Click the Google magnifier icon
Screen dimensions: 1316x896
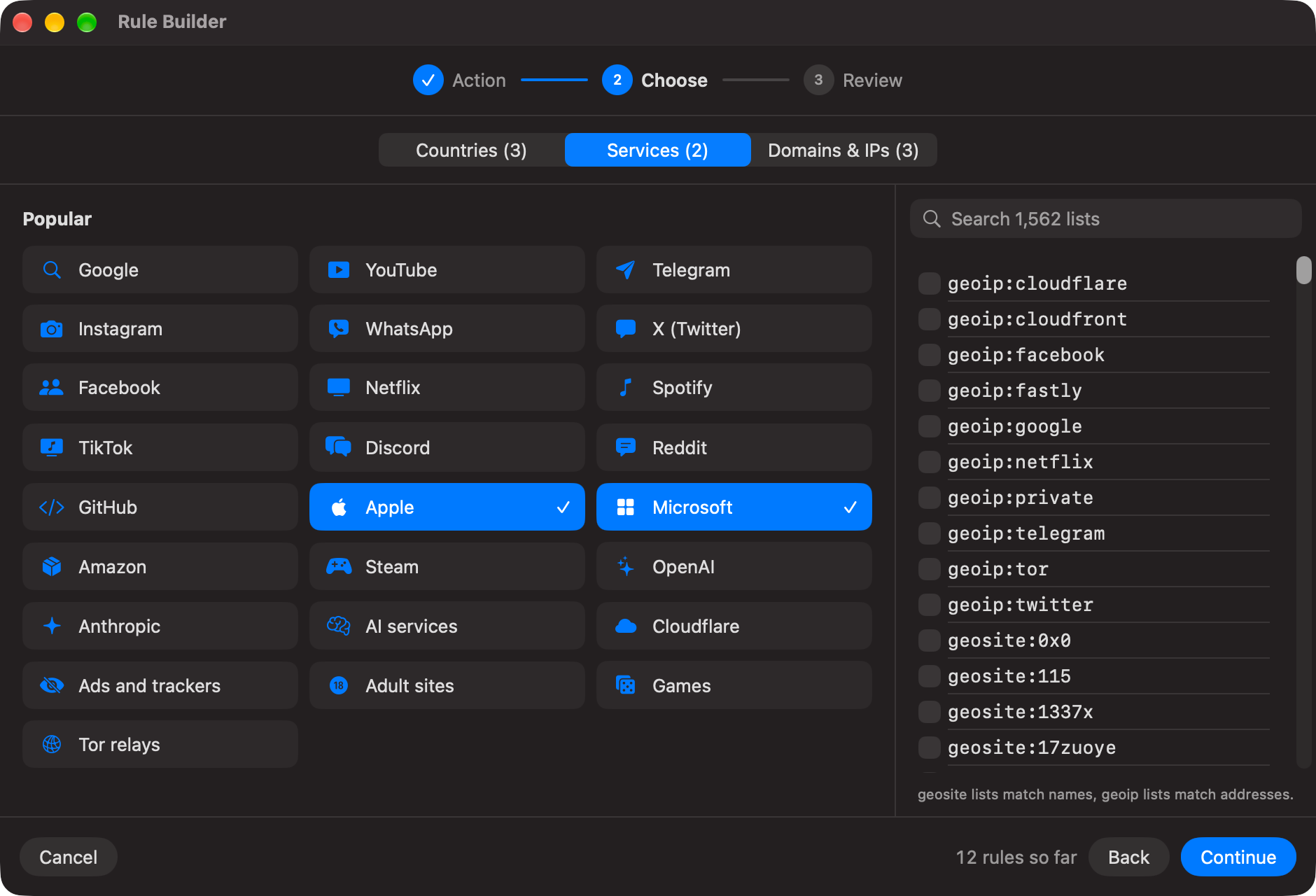(x=52, y=269)
